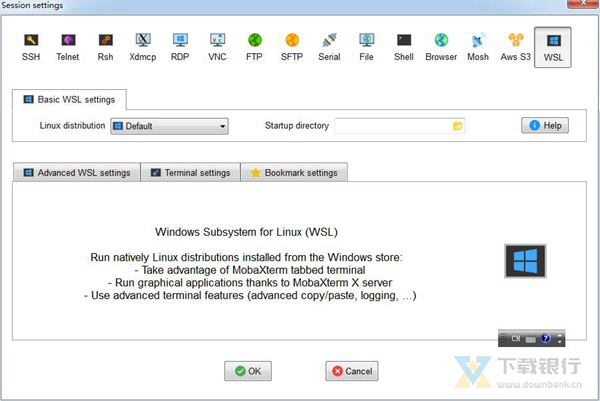Switch to Basic WSL settings tab
Image resolution: width=600 pixels, height=401 pixels.
[x=69, y=100]
